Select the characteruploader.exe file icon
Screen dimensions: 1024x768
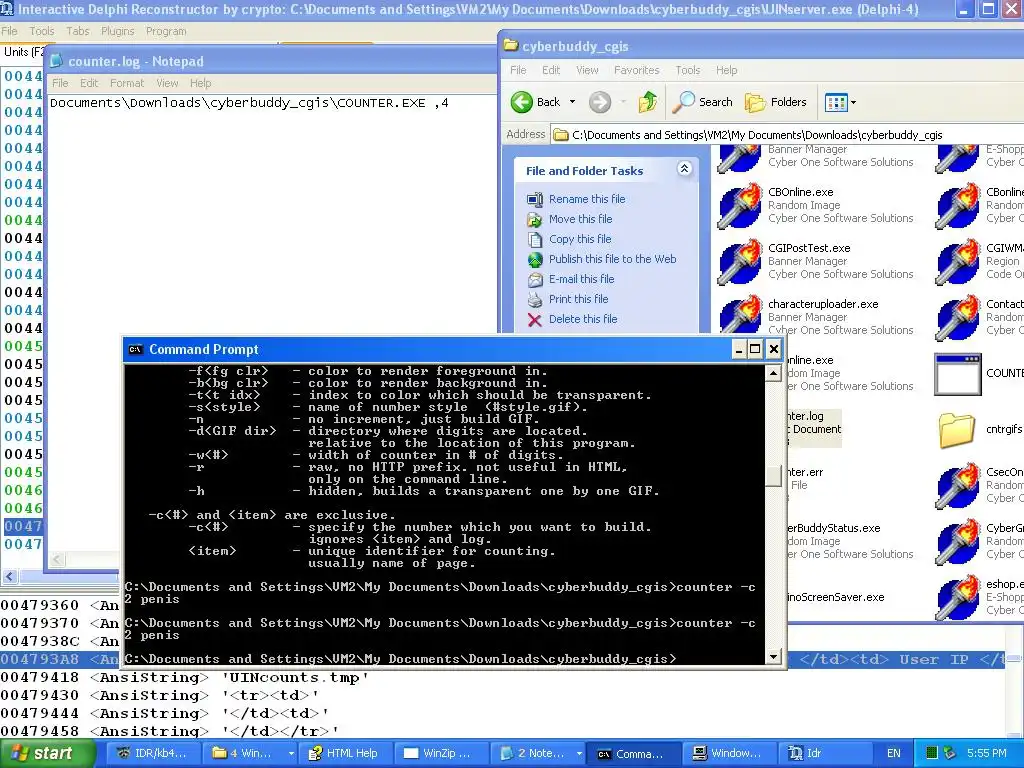[739, 315]
